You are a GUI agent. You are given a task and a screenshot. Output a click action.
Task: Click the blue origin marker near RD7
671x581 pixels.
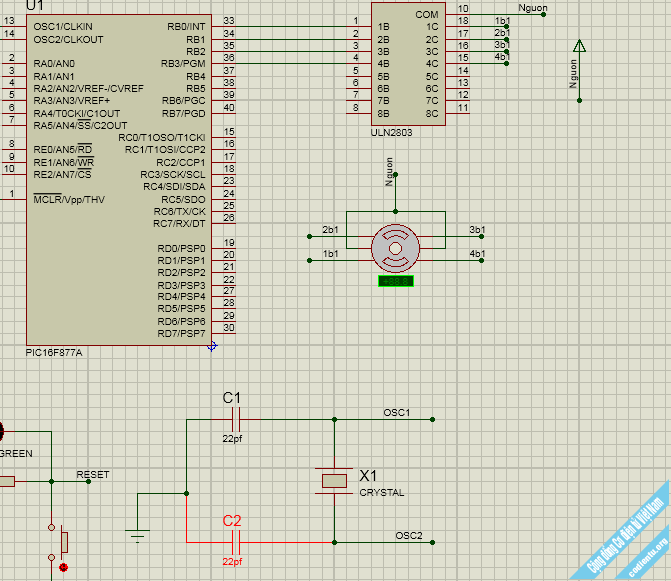(211, 346)
